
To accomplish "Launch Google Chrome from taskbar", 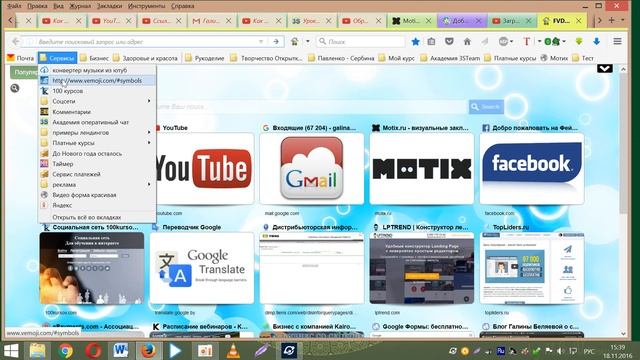I will click(65, 351).
